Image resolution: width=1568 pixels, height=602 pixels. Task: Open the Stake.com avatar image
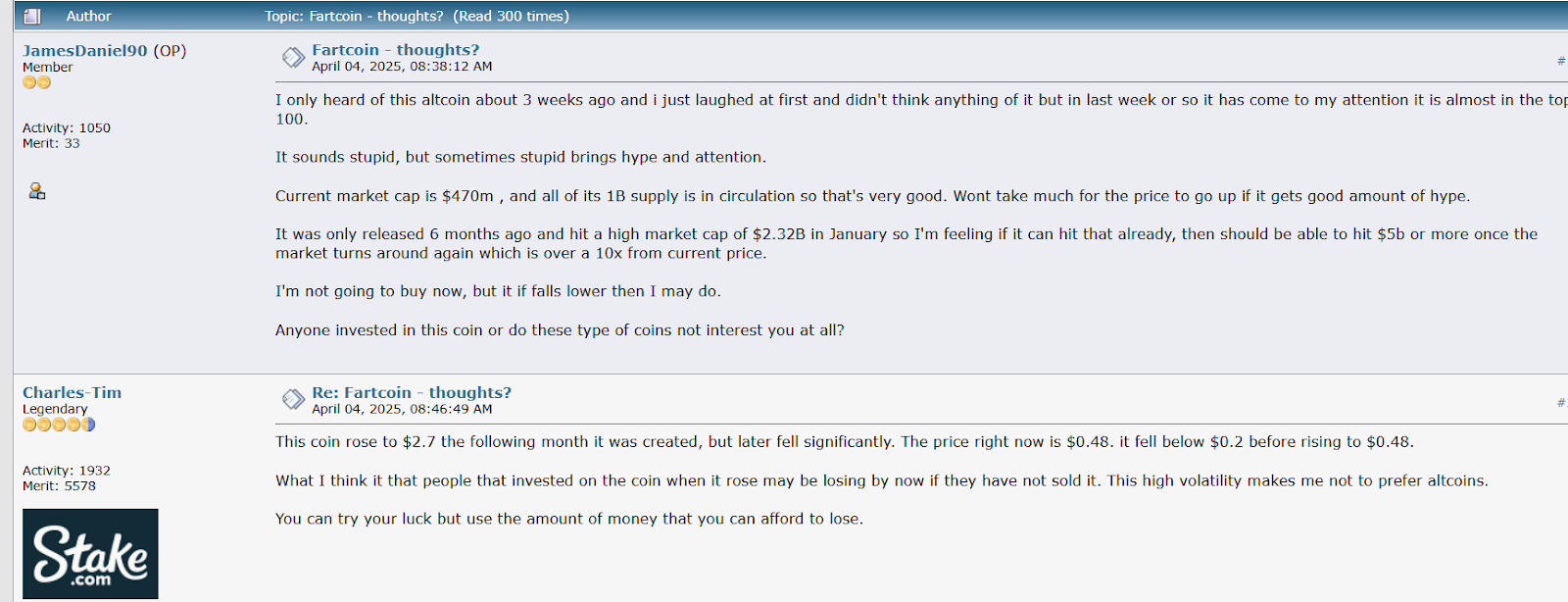click(x=90, y=554)
